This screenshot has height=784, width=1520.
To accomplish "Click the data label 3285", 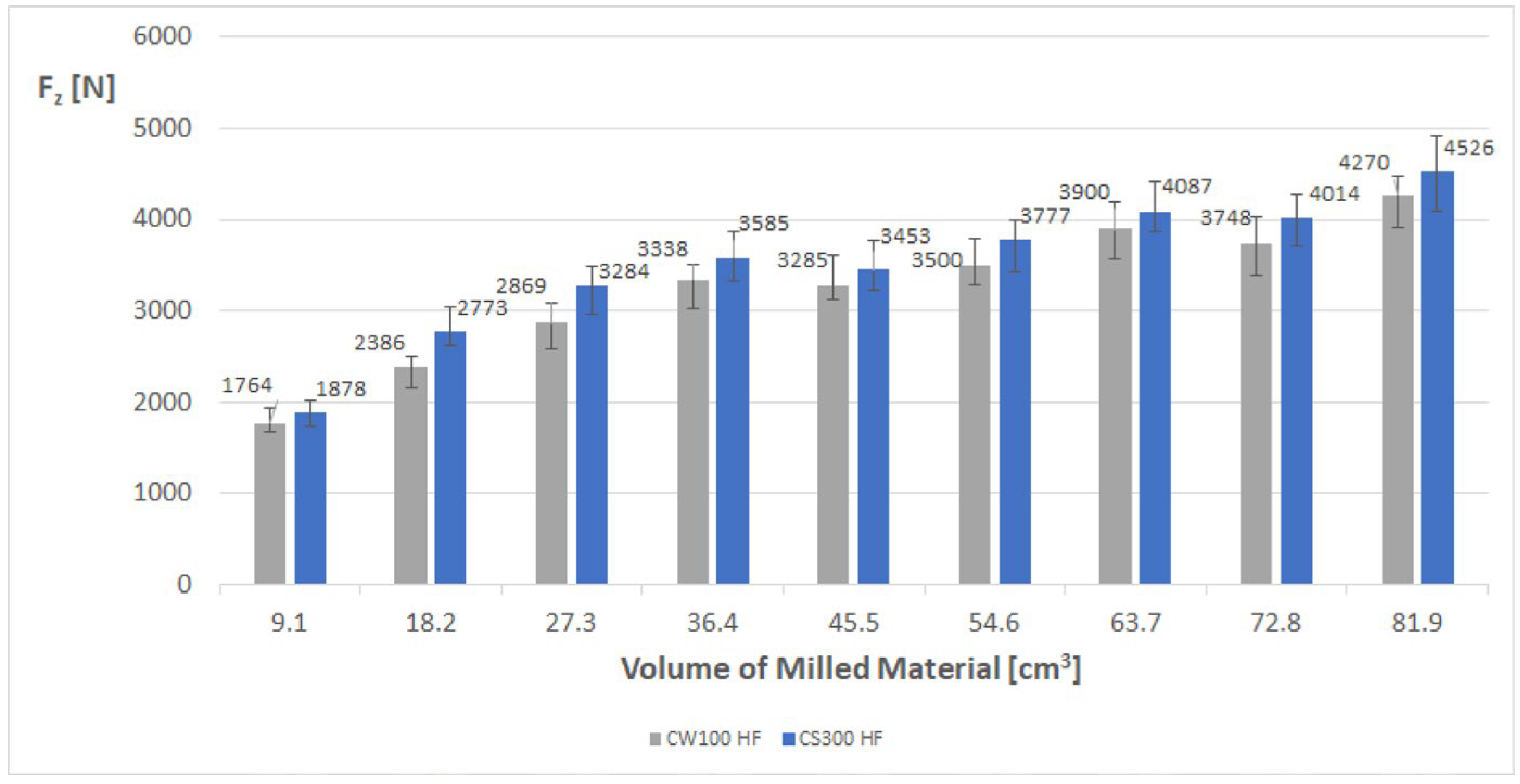I will coord(802,260).
